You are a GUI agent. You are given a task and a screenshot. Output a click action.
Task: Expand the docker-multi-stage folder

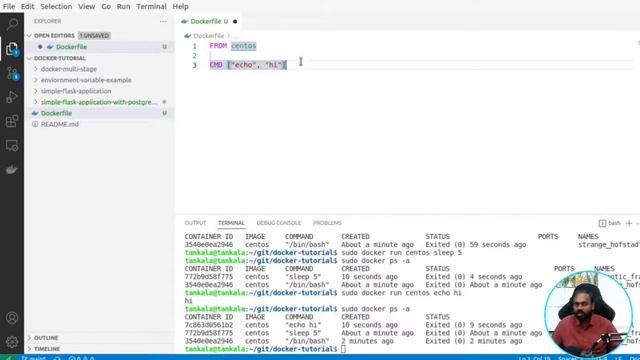pyautogui.click(x=69, y=69)
